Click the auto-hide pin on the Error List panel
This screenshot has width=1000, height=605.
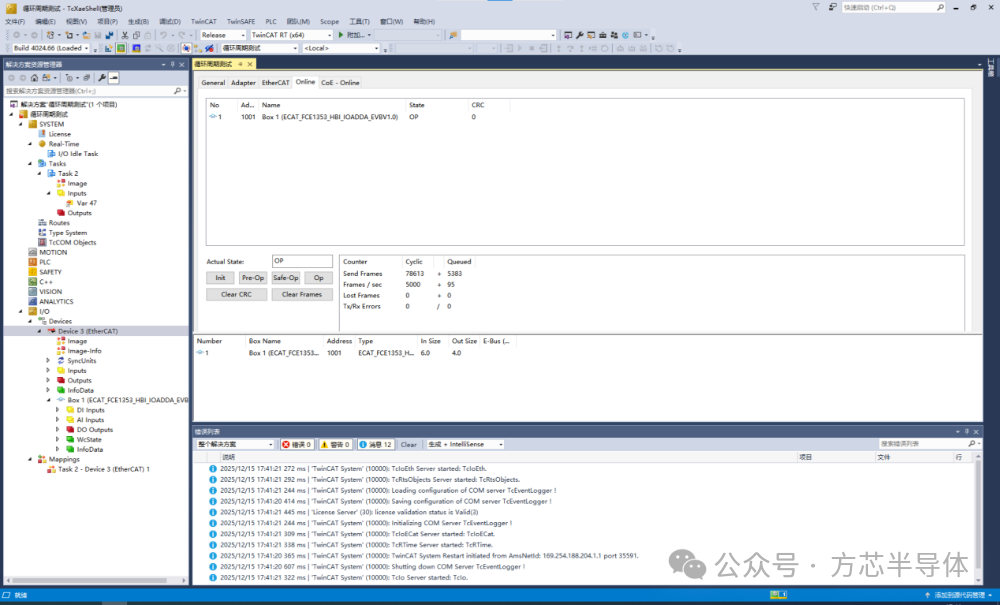pos(966,432)
